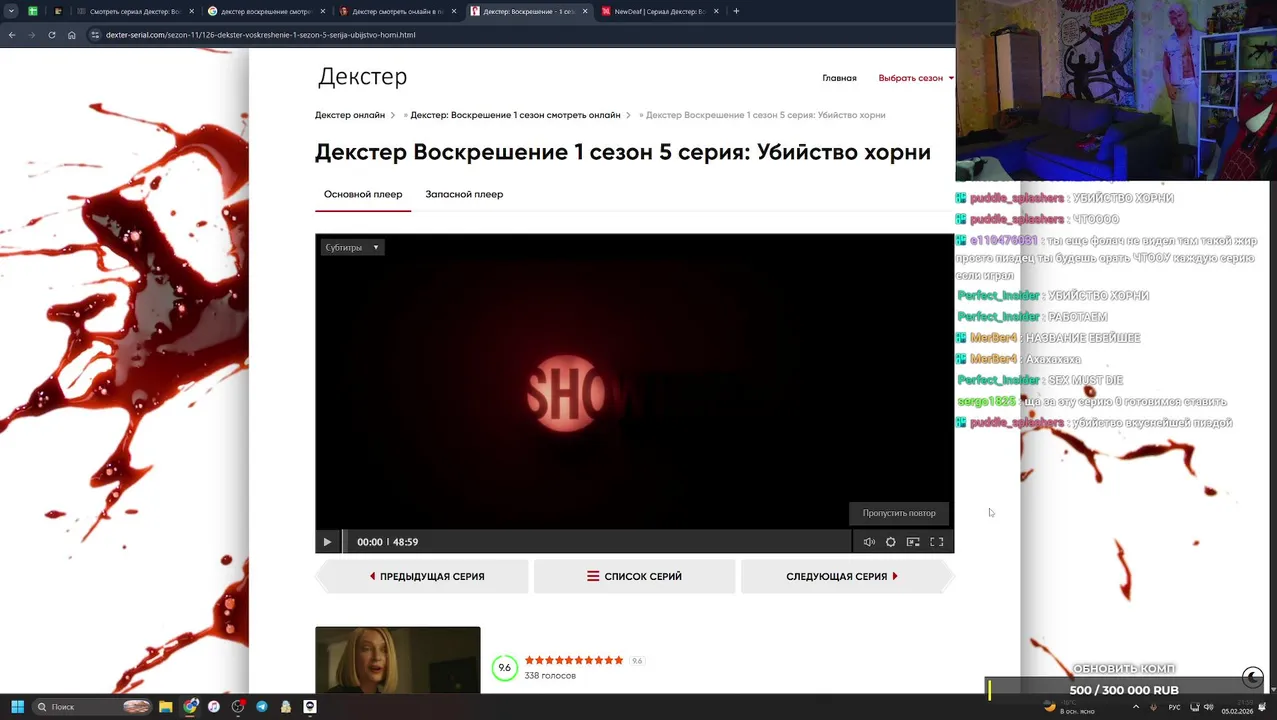Viewport: 1277px width, 720px height.
Task: Open Список серий list
Action: point(634,576)
